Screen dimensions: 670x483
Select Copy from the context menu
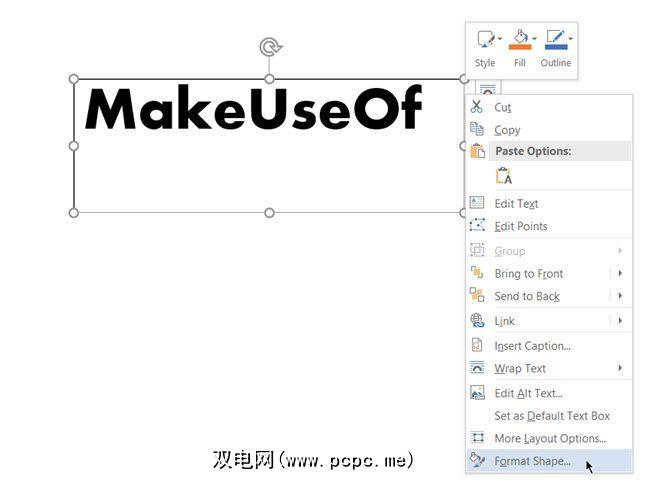coord(549,130)
